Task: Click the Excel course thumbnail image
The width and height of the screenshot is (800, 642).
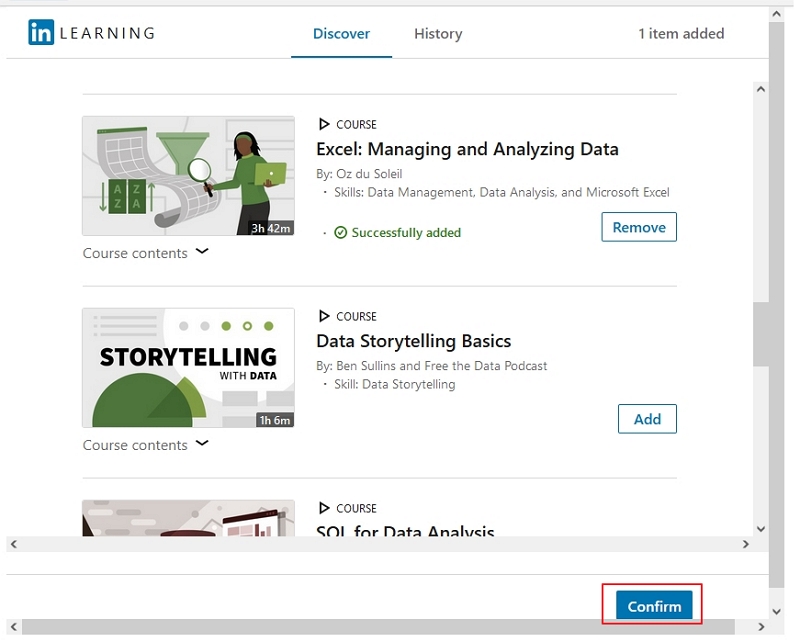Action: click(188, 176)
